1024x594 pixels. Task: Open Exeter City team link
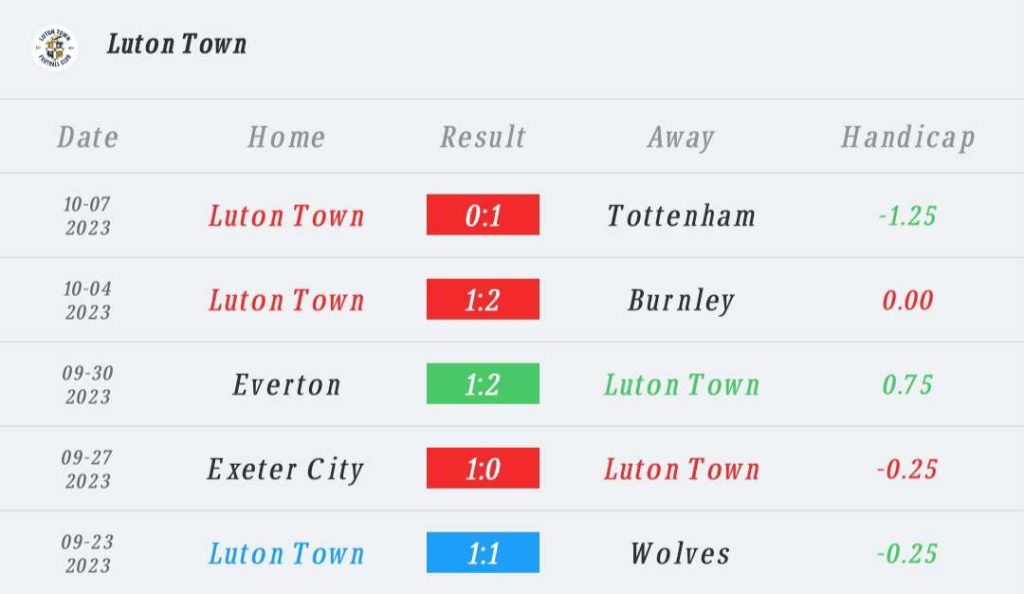[x=285, y=469]
